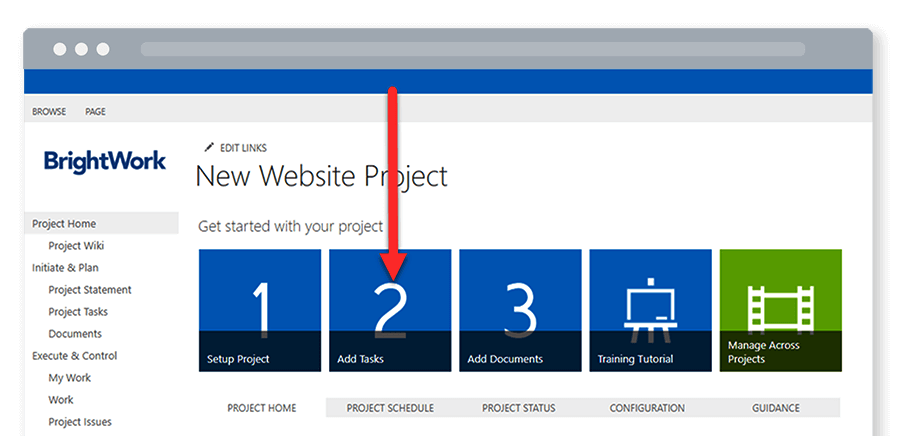Open Project Statement in left navigation

[90, 290]
